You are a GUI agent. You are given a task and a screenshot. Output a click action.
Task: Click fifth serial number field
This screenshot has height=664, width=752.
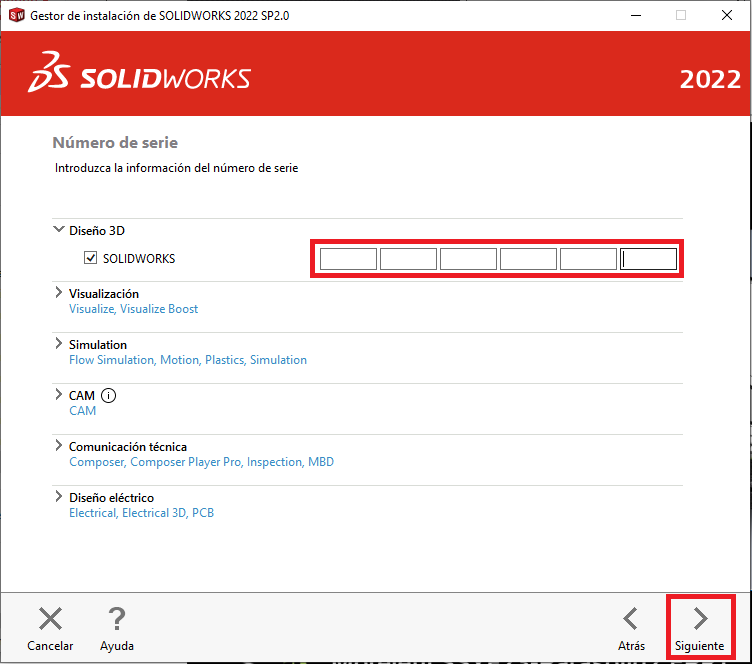tap(588, 259)
